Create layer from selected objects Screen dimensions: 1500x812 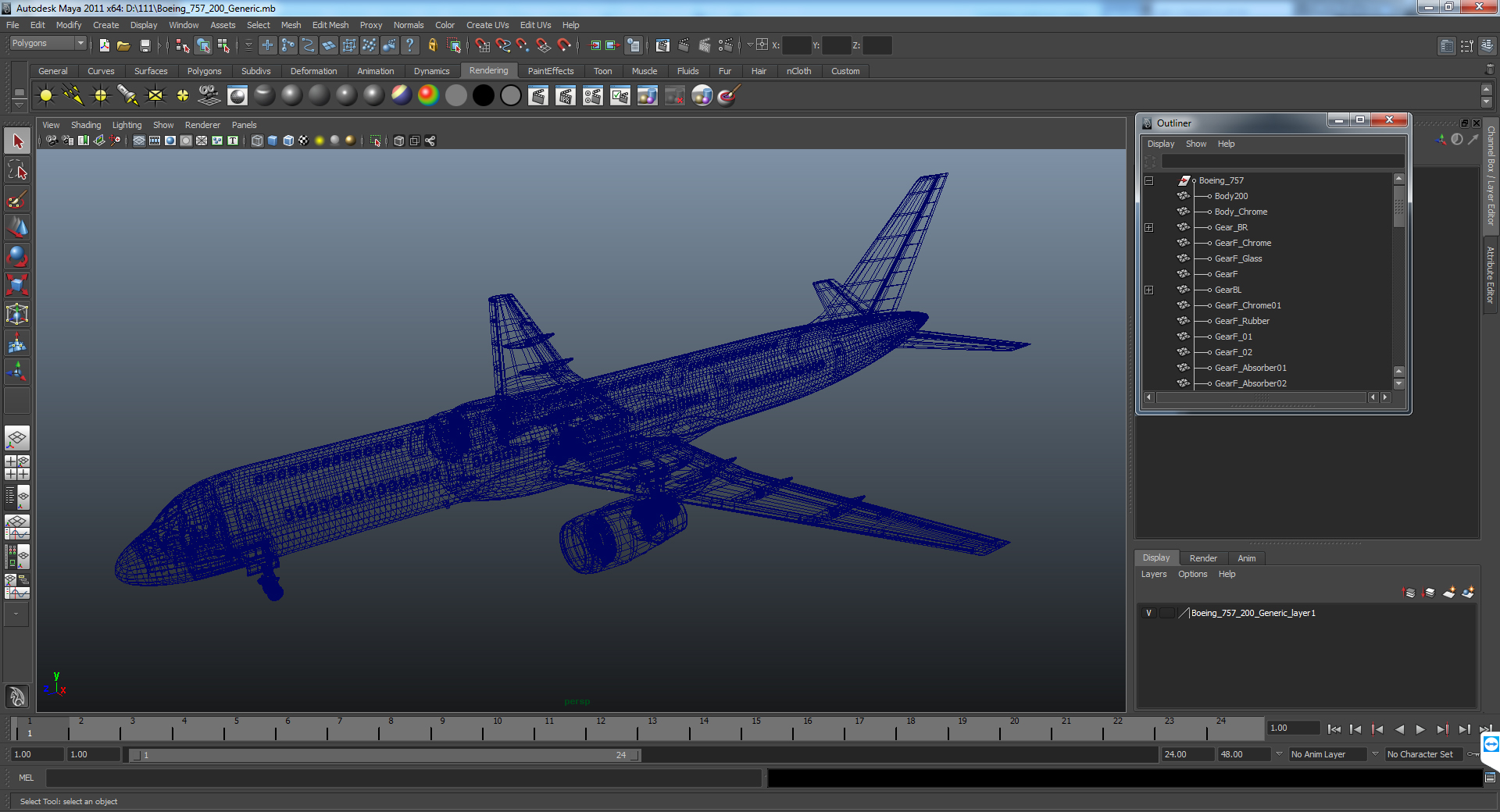[x=1468, y=593]
